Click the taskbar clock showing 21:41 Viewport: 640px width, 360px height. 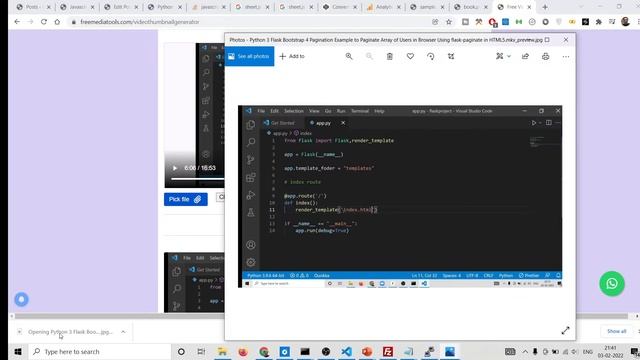tap(611, 351)
